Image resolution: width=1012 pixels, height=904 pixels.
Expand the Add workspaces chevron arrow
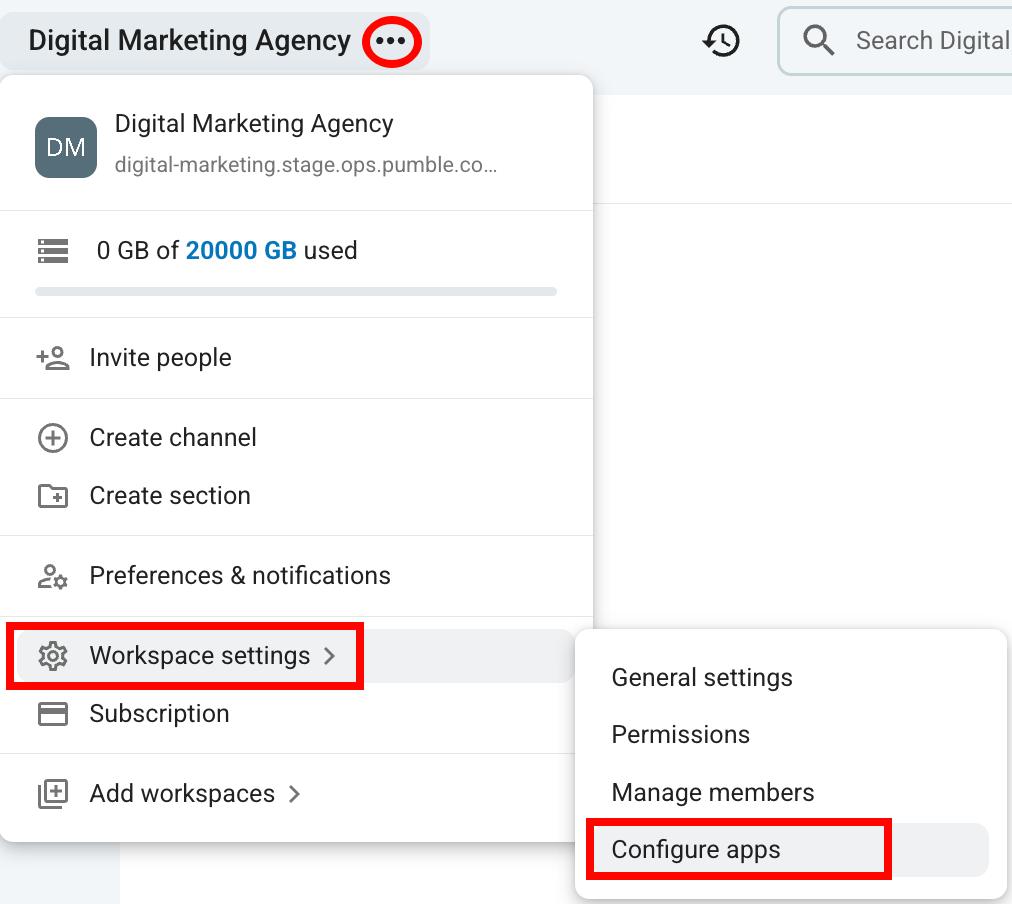click(x=294, y=794)
